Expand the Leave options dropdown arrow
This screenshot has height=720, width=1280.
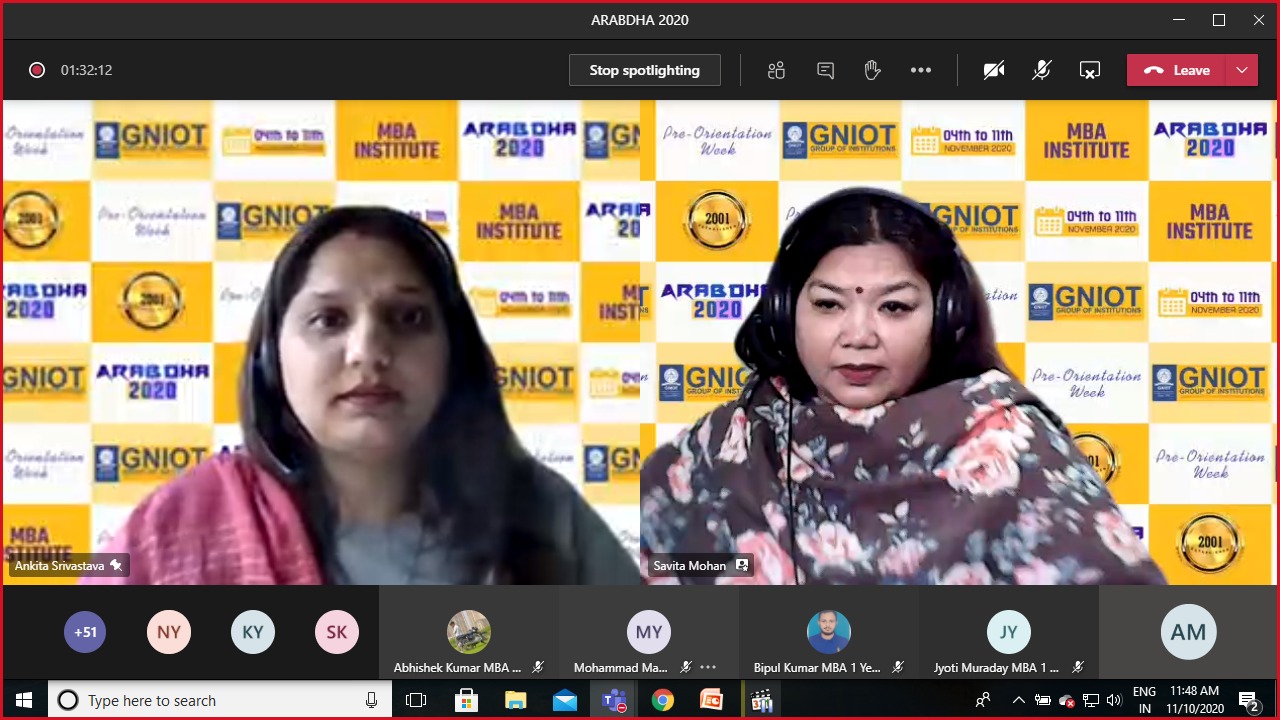coord(1242,70)
